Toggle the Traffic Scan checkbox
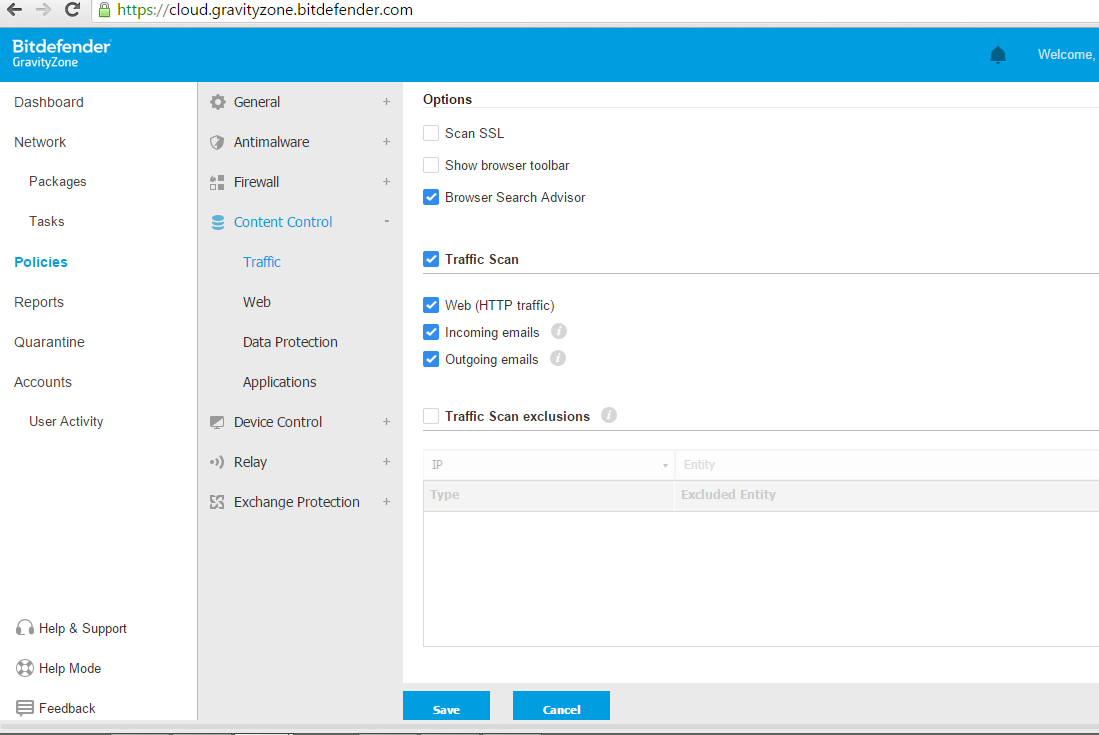The image size is (1099, 735). click(431, 259)
